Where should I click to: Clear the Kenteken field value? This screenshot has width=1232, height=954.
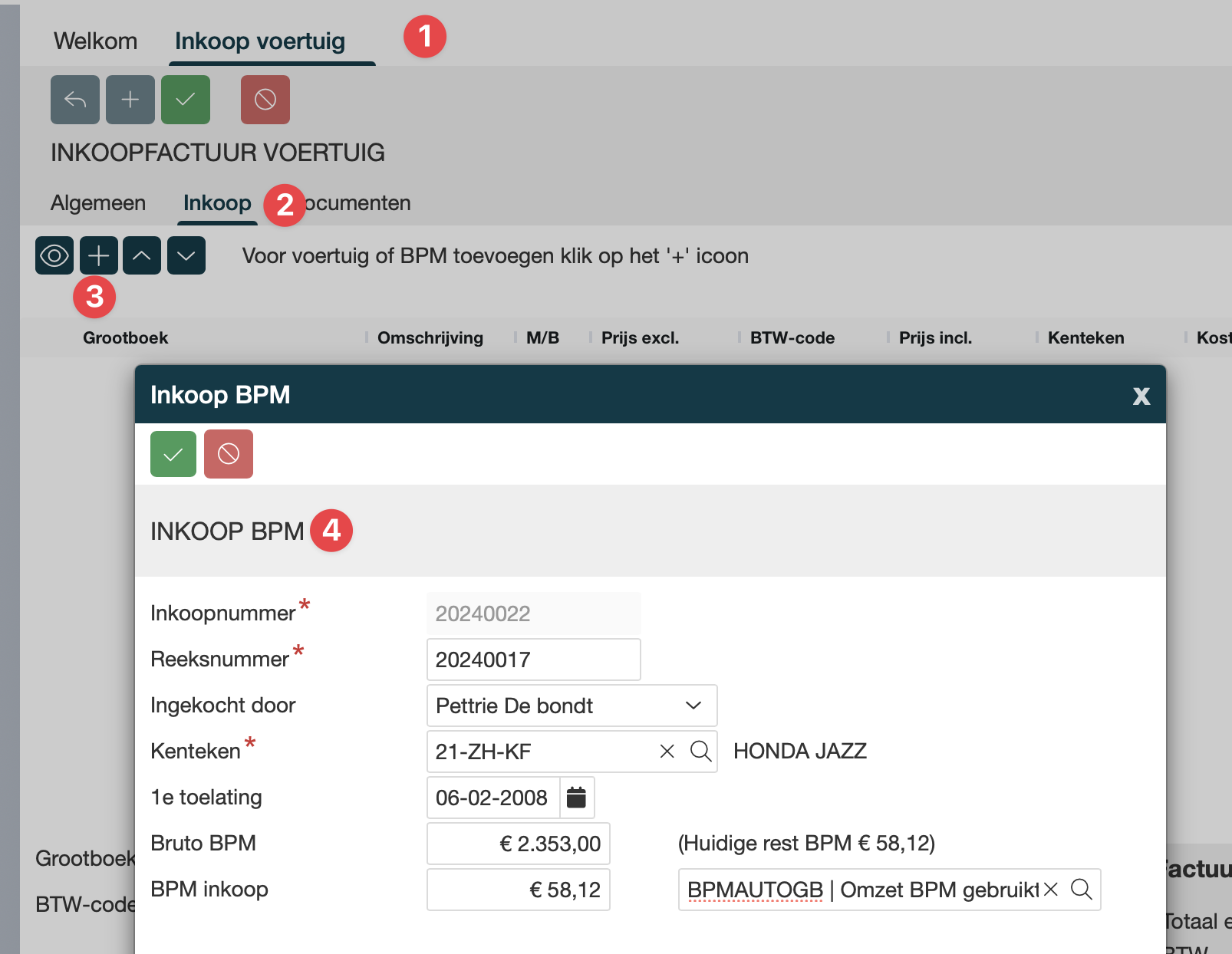[667, 752]
